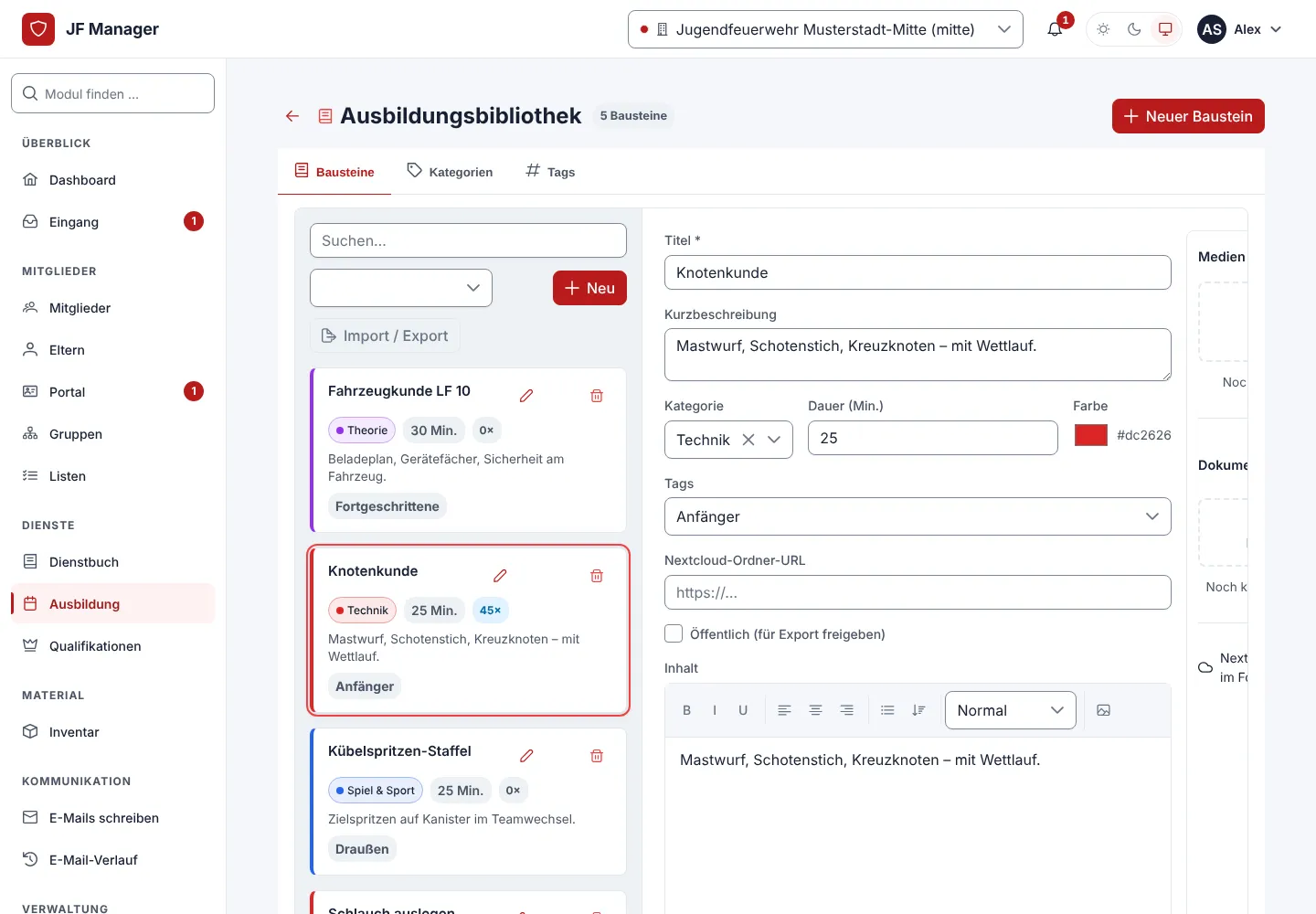Expand the Kategorie Technik dropdown
Image resolution: width=1316 pixels, height=914 pixels.
pos(774,440)
